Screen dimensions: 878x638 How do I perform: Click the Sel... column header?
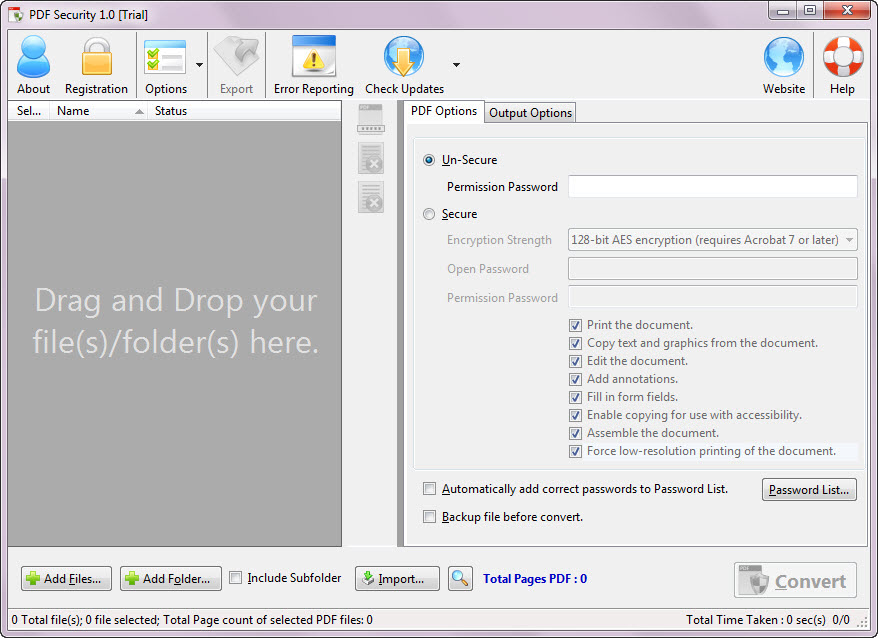click(x=29, y=111)
